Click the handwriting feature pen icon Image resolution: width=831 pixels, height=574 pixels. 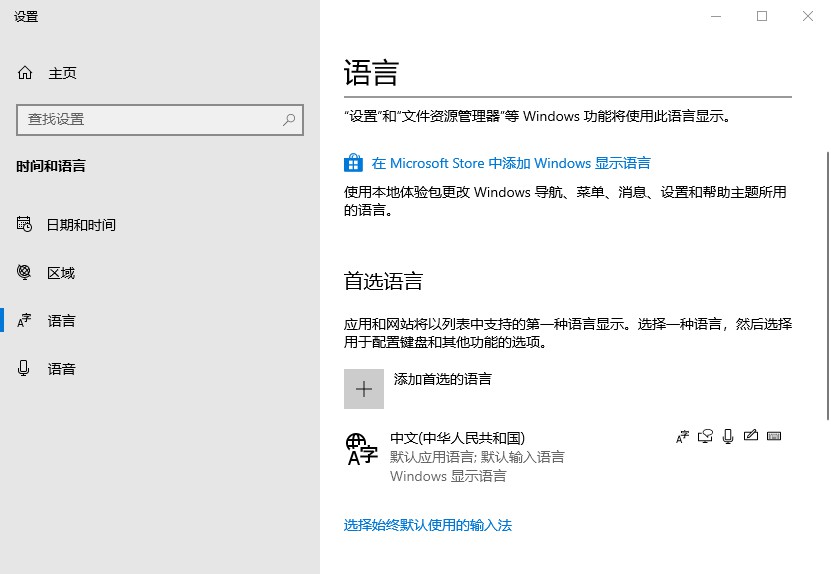[750, 436]
